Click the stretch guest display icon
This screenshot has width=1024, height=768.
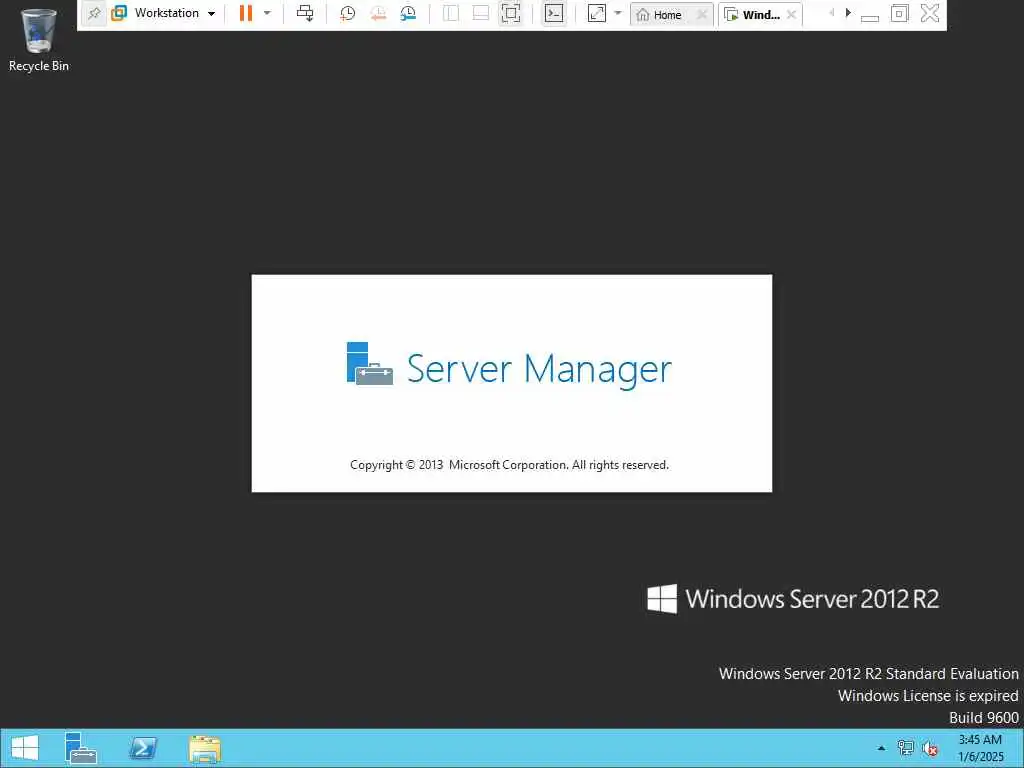pyautogui.click(x=597, y=13)
